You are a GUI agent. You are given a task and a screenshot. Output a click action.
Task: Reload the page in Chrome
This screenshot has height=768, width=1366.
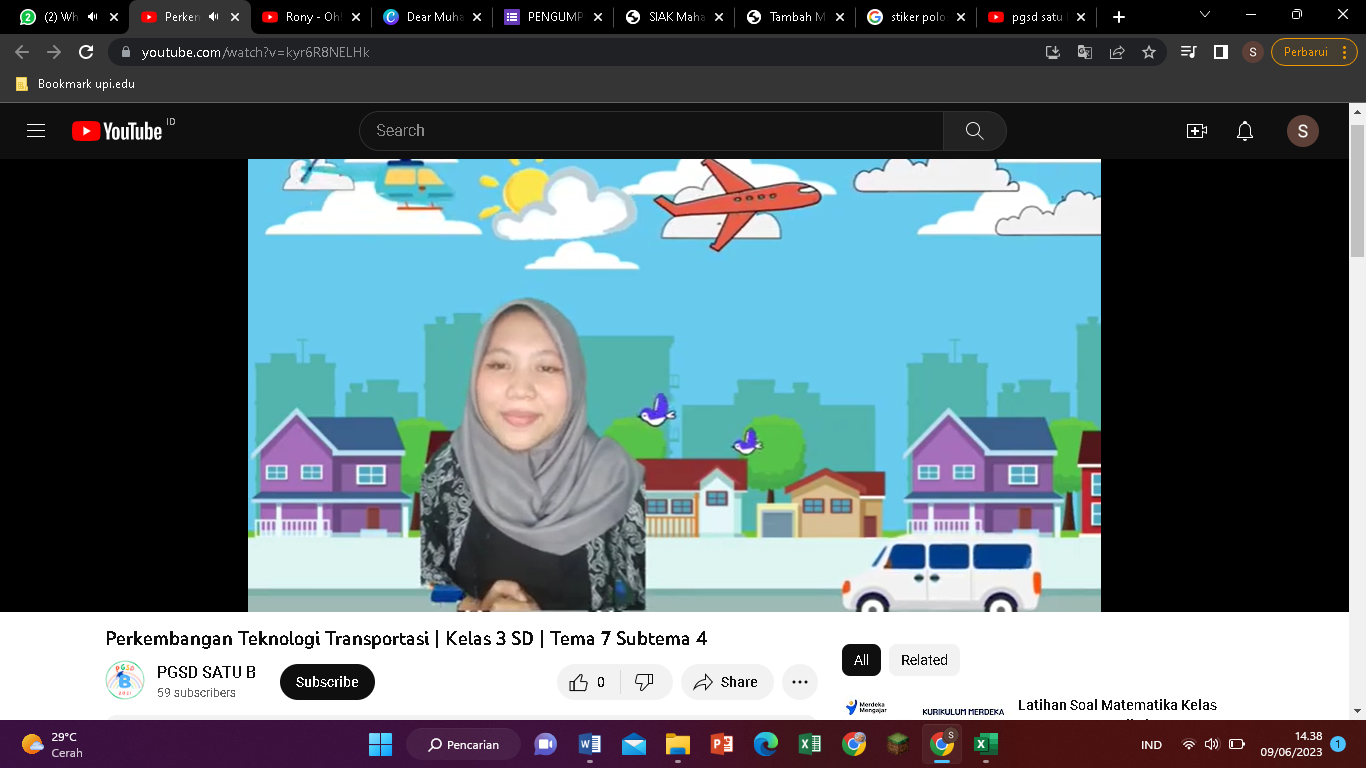86,52
